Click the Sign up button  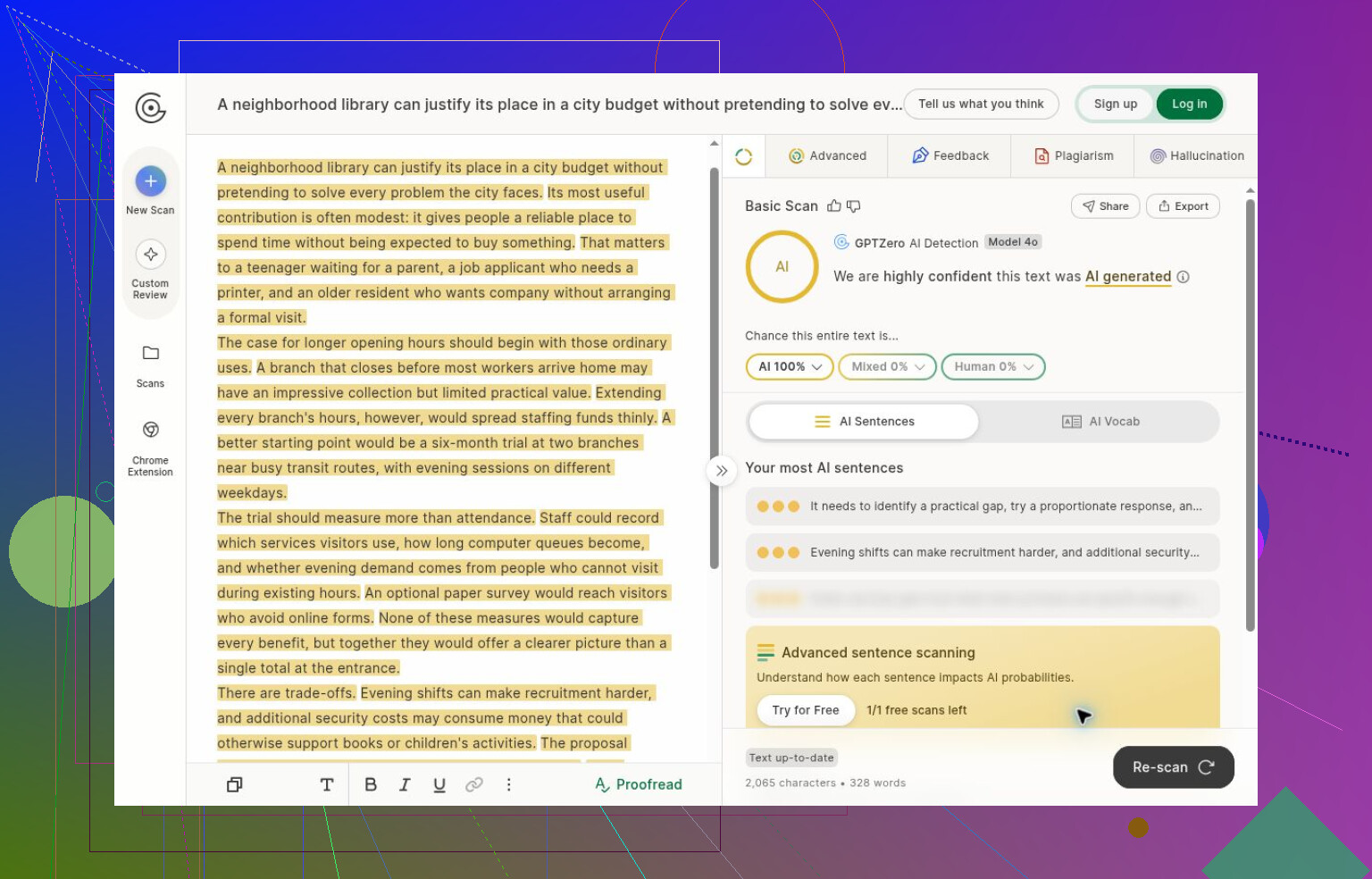coord(1116,105)
